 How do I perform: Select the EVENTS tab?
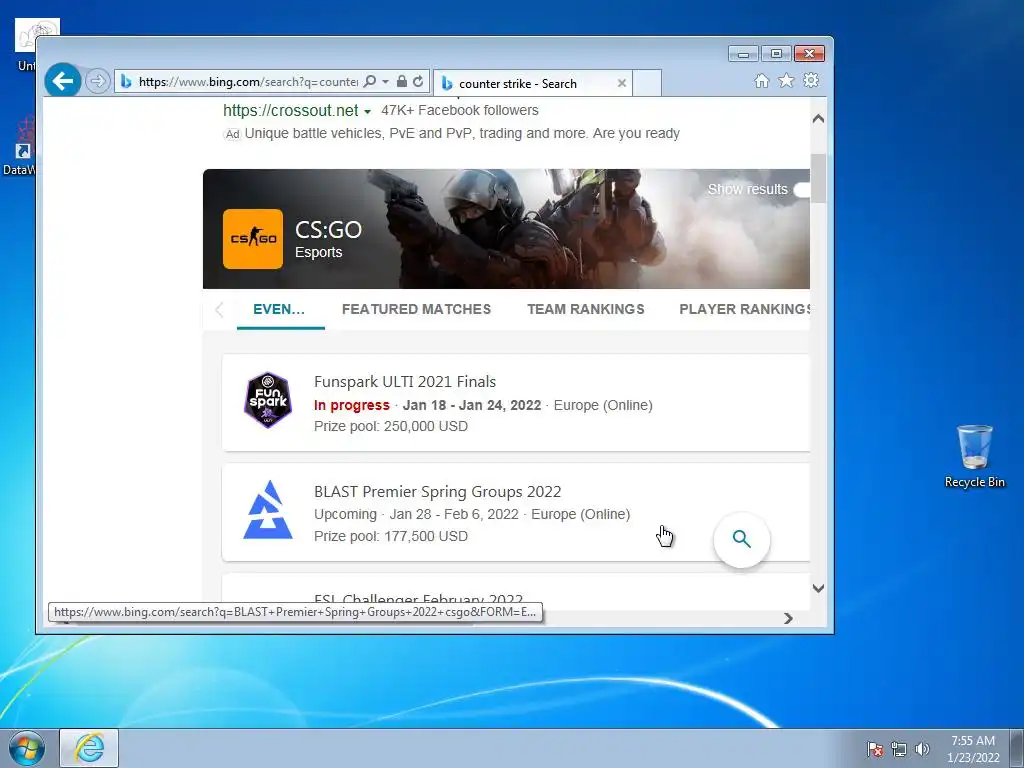pos(280,310)
